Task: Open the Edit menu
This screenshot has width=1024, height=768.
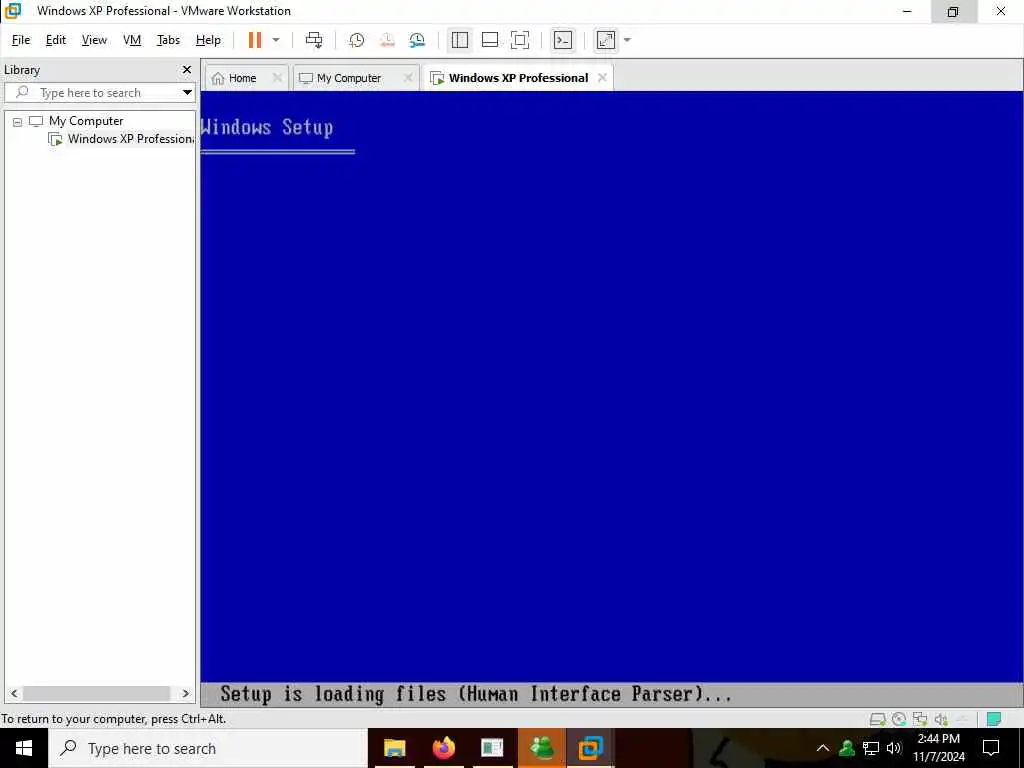Action: click(x=56, y=40)
